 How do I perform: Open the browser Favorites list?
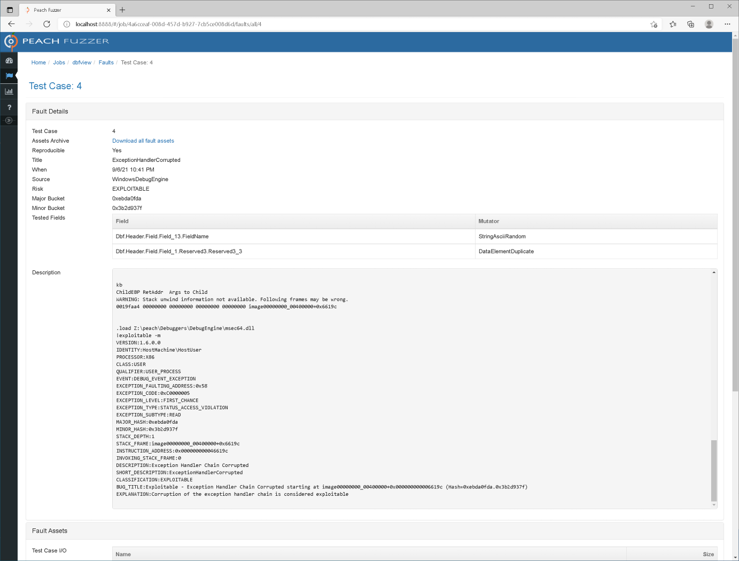pyautogui.click(x=672, y=24)
